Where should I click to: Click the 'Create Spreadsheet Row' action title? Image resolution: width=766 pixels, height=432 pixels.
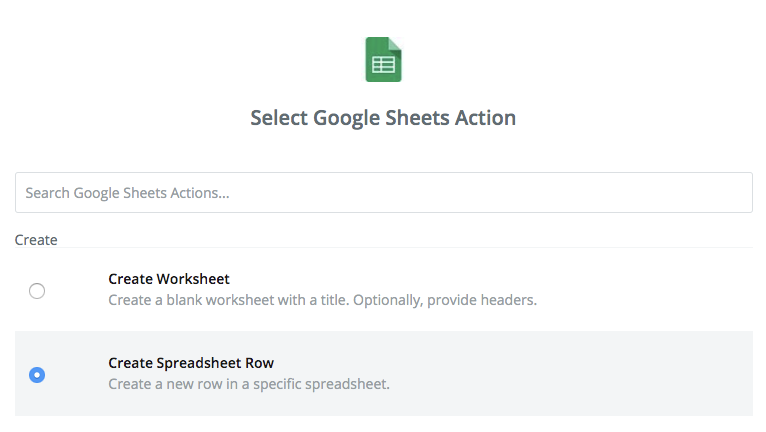(191, 363)
